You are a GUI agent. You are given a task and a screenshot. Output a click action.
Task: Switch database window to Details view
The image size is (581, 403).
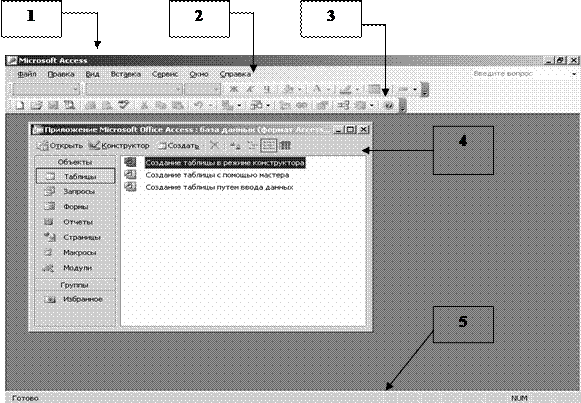285,146
